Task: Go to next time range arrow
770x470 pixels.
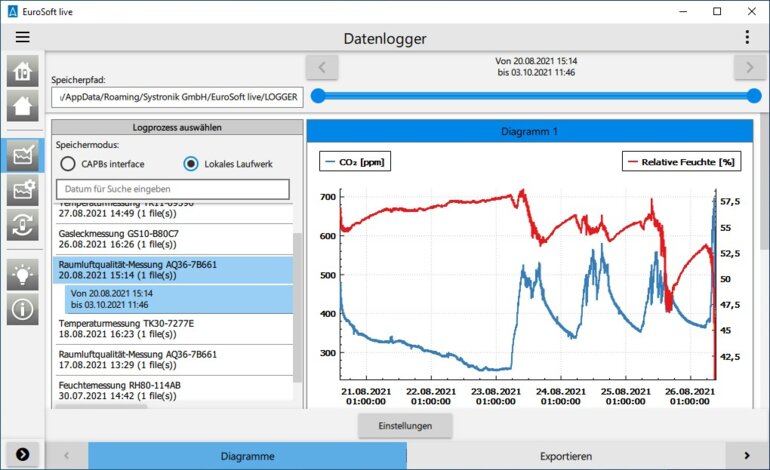Action: coord(749,67)
